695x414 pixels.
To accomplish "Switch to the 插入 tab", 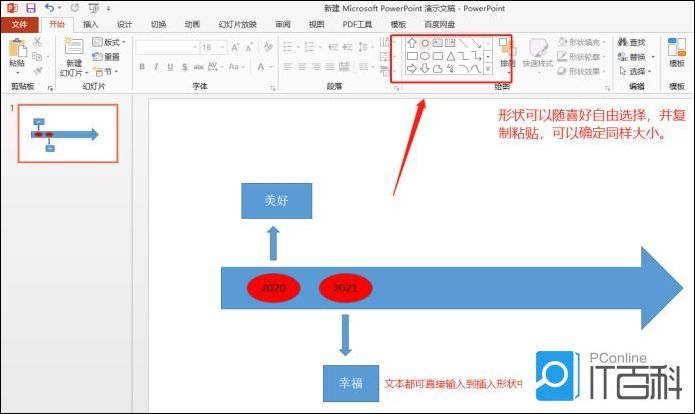I will [x=90, y=24].
